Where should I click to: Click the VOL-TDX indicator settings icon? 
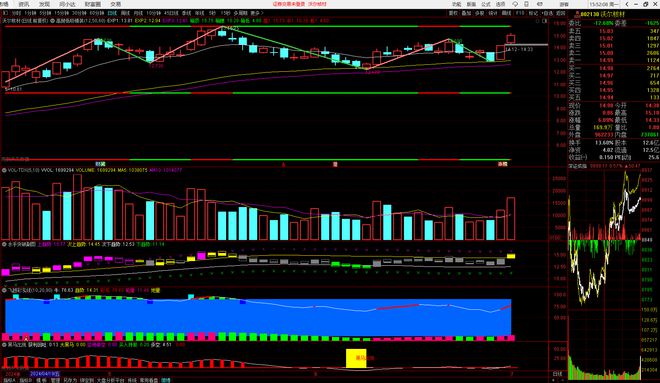(x=4, y=170)
